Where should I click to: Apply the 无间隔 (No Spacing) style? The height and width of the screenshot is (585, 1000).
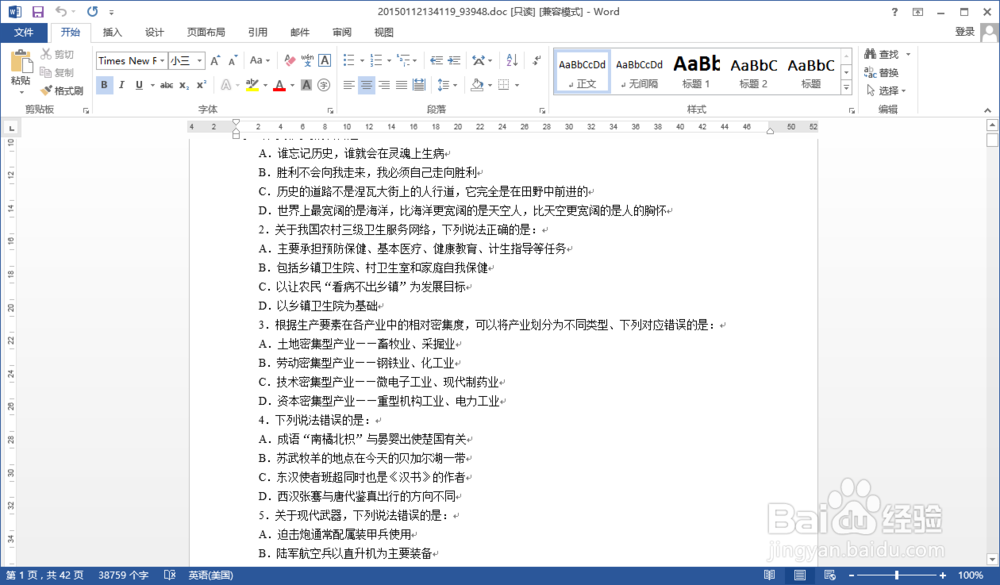click(639, 72)
